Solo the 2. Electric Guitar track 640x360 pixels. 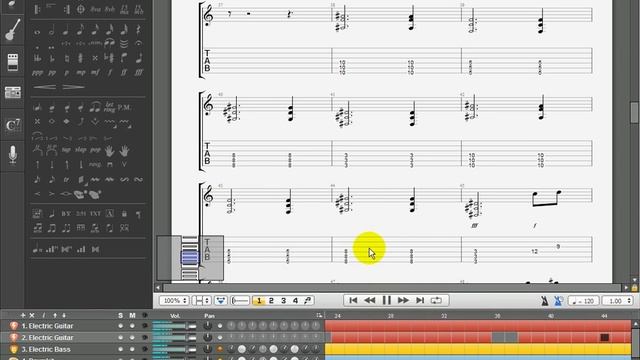(120, 338)
